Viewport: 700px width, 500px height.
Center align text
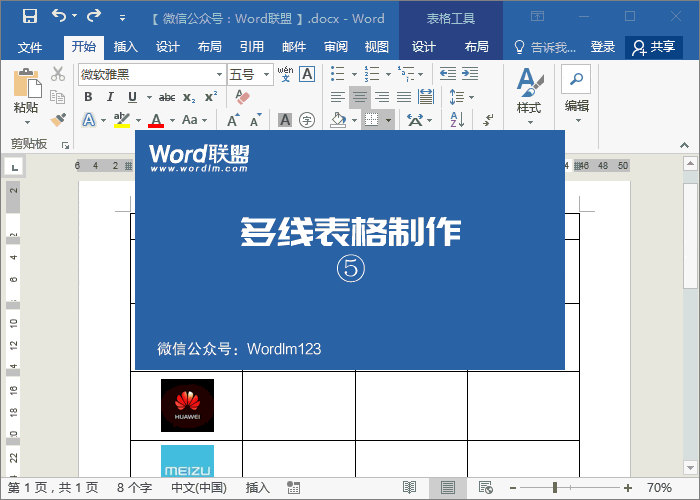click(x=360, y=97)
